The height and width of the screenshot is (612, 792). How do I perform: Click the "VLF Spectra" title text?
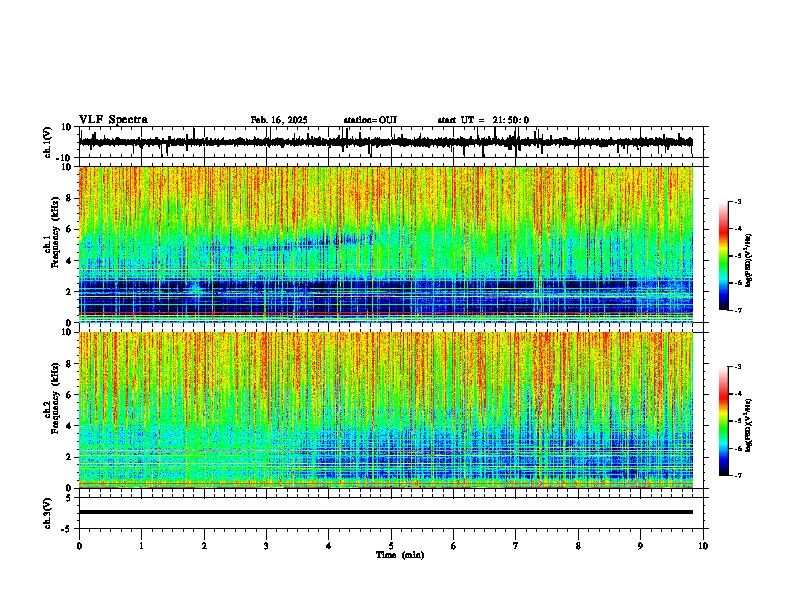point(113,120)
